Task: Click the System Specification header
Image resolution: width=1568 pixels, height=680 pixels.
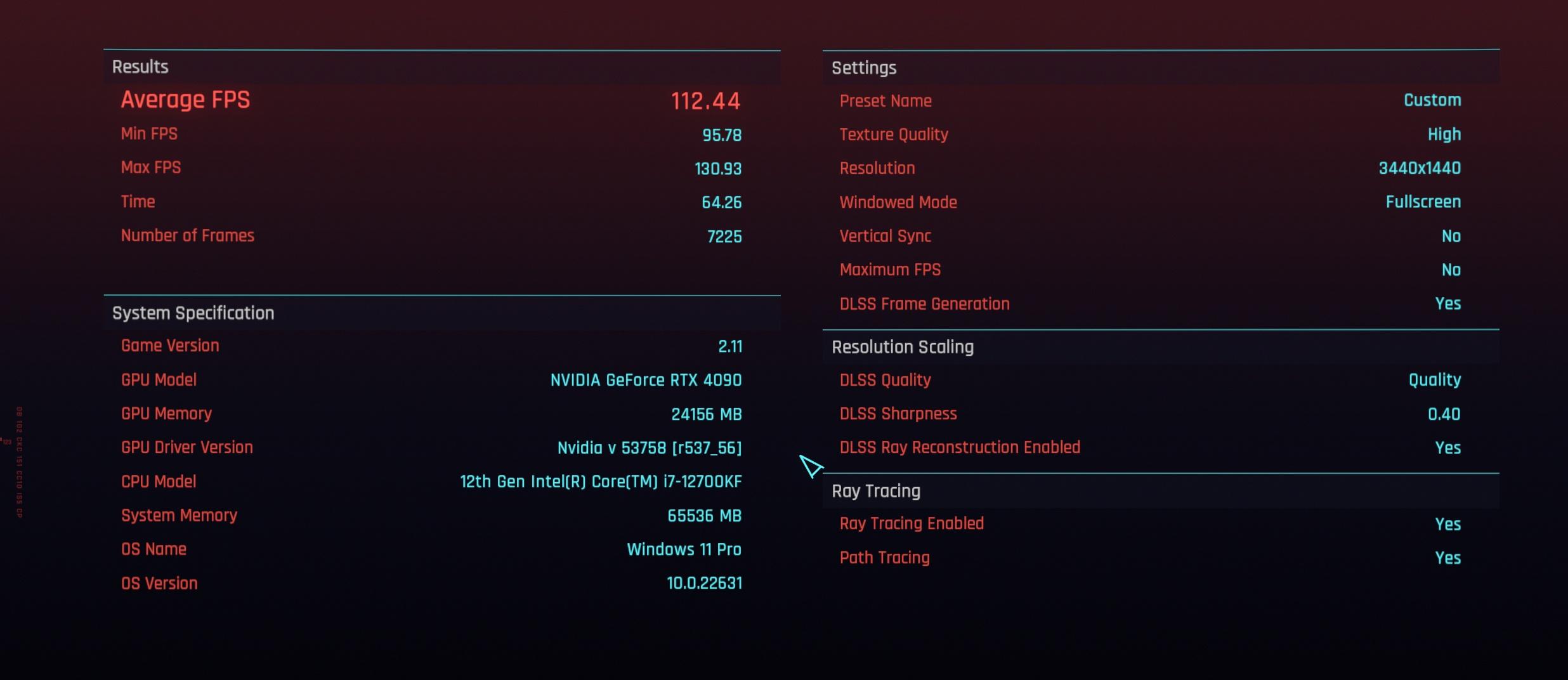Action: 193,313
